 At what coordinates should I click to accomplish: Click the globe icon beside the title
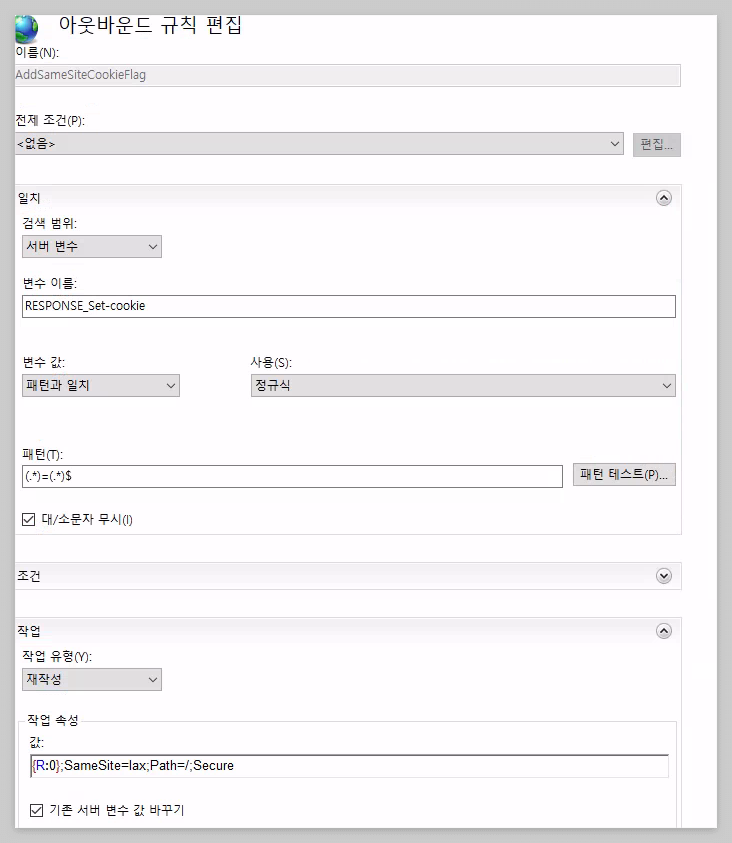point(27,29)
